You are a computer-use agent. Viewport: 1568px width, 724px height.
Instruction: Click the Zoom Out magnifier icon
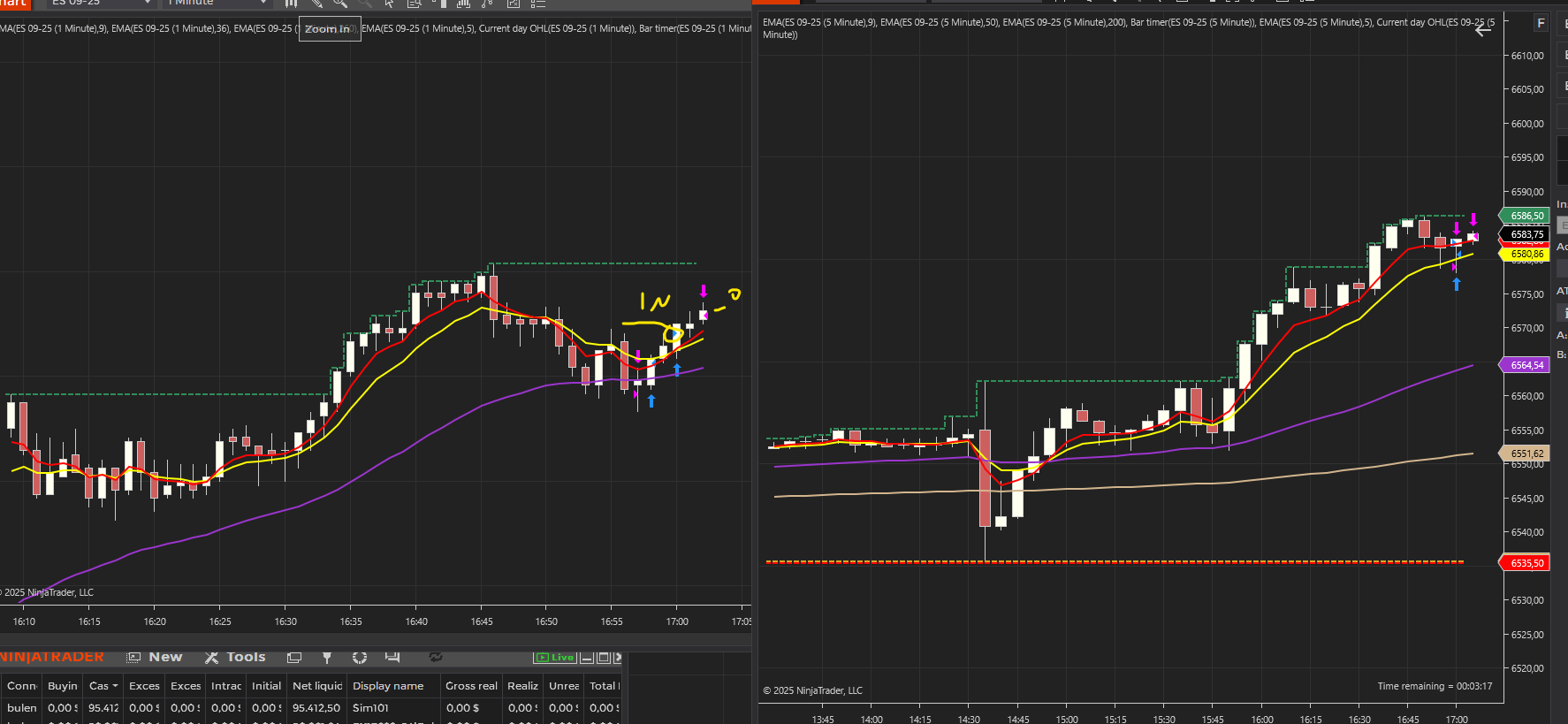coord(364,4)
